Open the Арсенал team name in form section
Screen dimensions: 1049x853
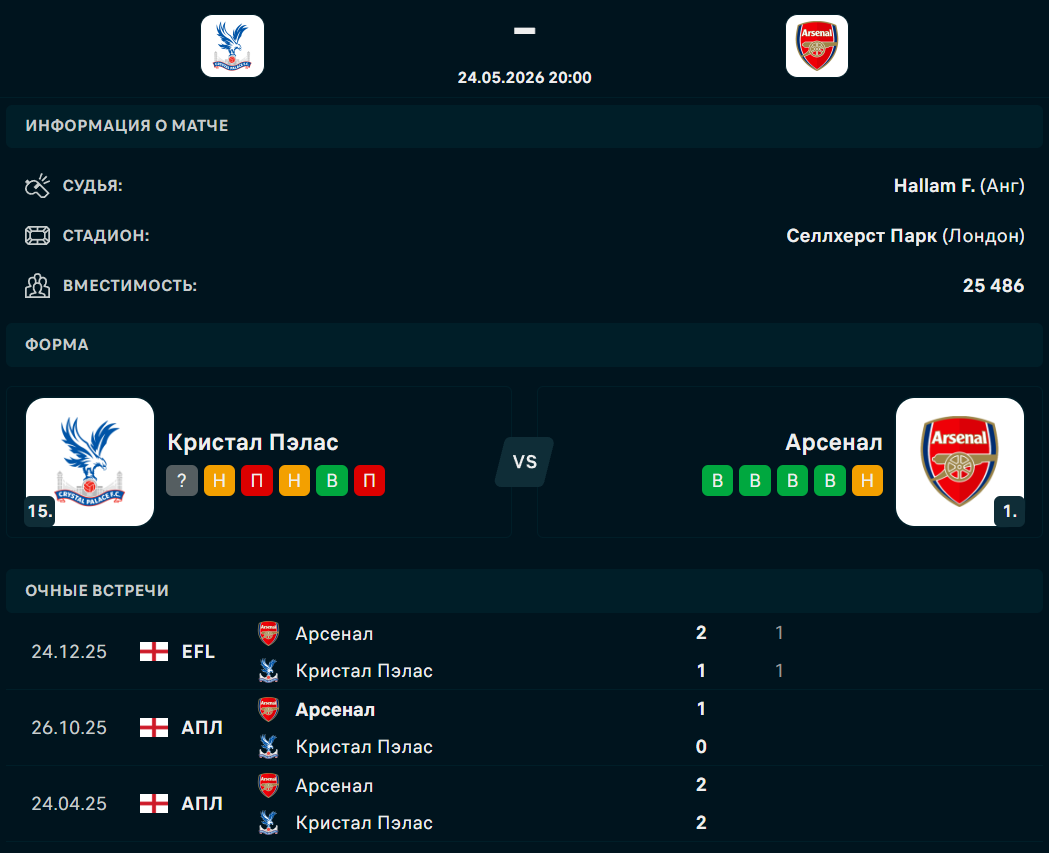coord(834,442)
